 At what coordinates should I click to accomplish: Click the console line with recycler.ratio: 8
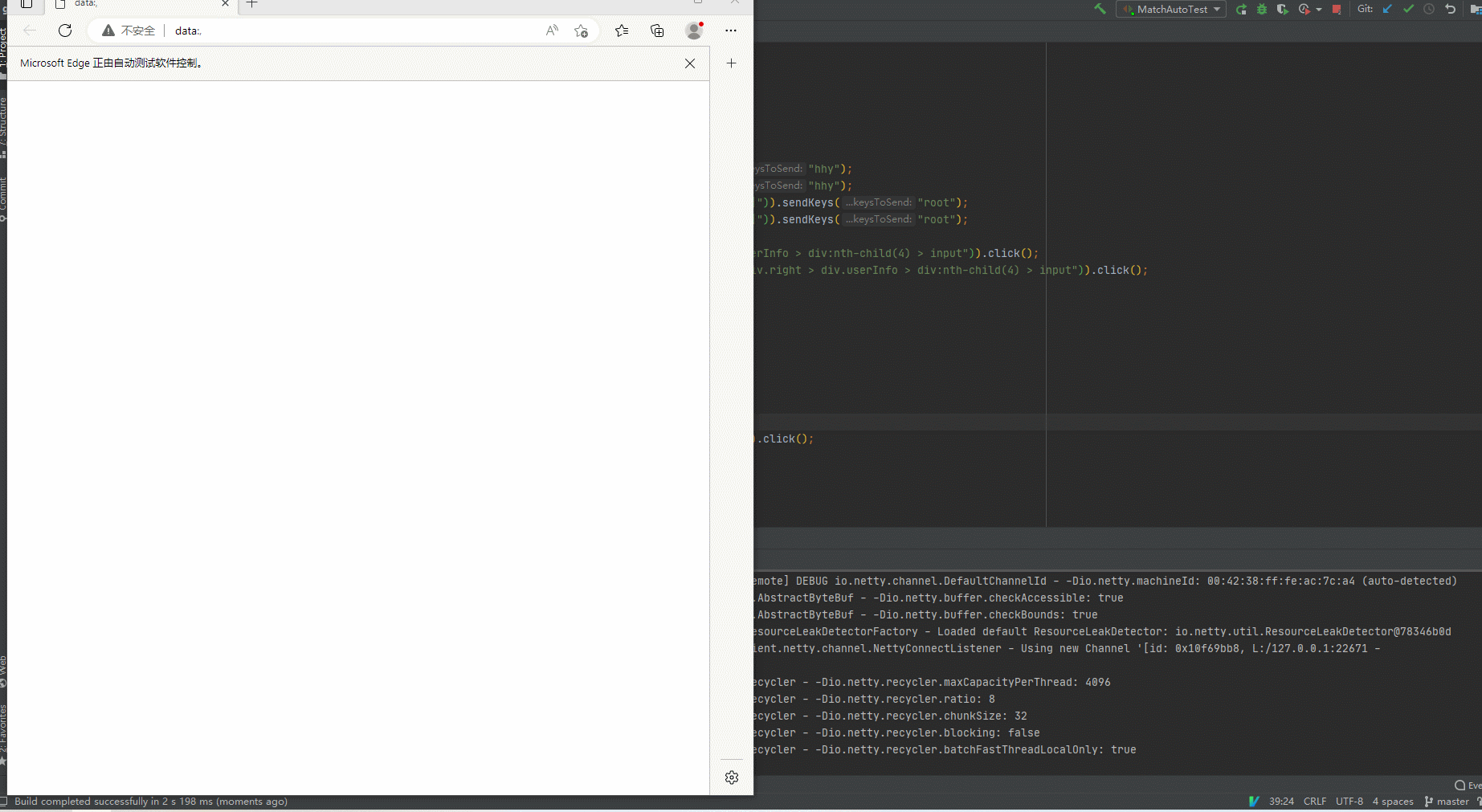(x=874, y=699)
